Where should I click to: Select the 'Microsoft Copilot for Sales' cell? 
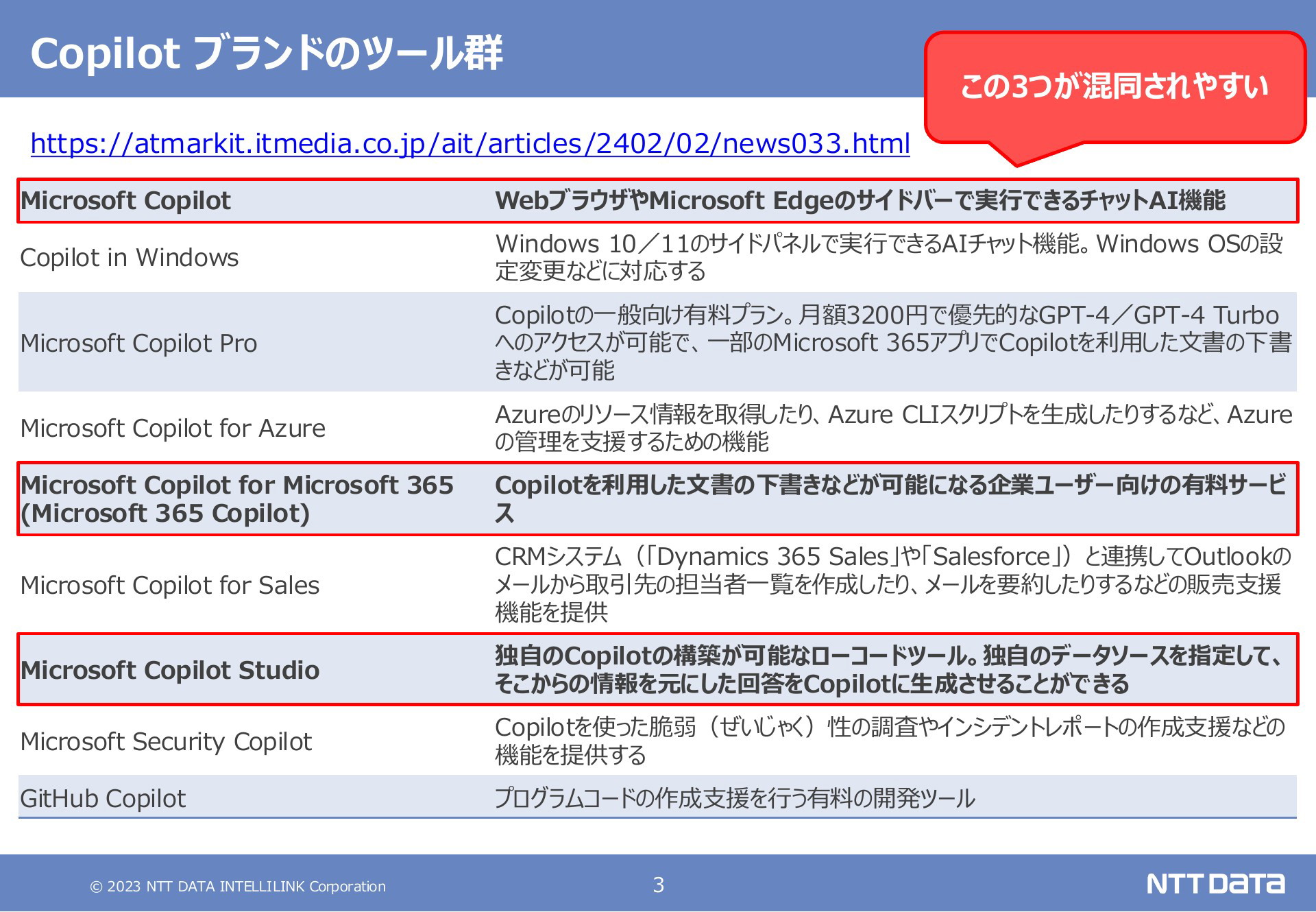(170, 585)
